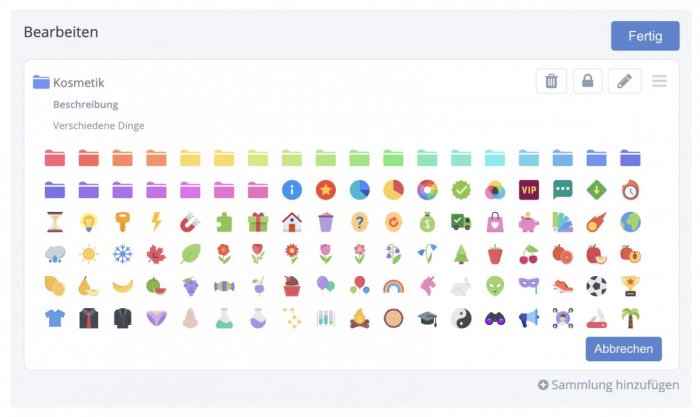
Task: Choose the gold trophy icon
Action: pyautogui.click(x=630, y=286)
